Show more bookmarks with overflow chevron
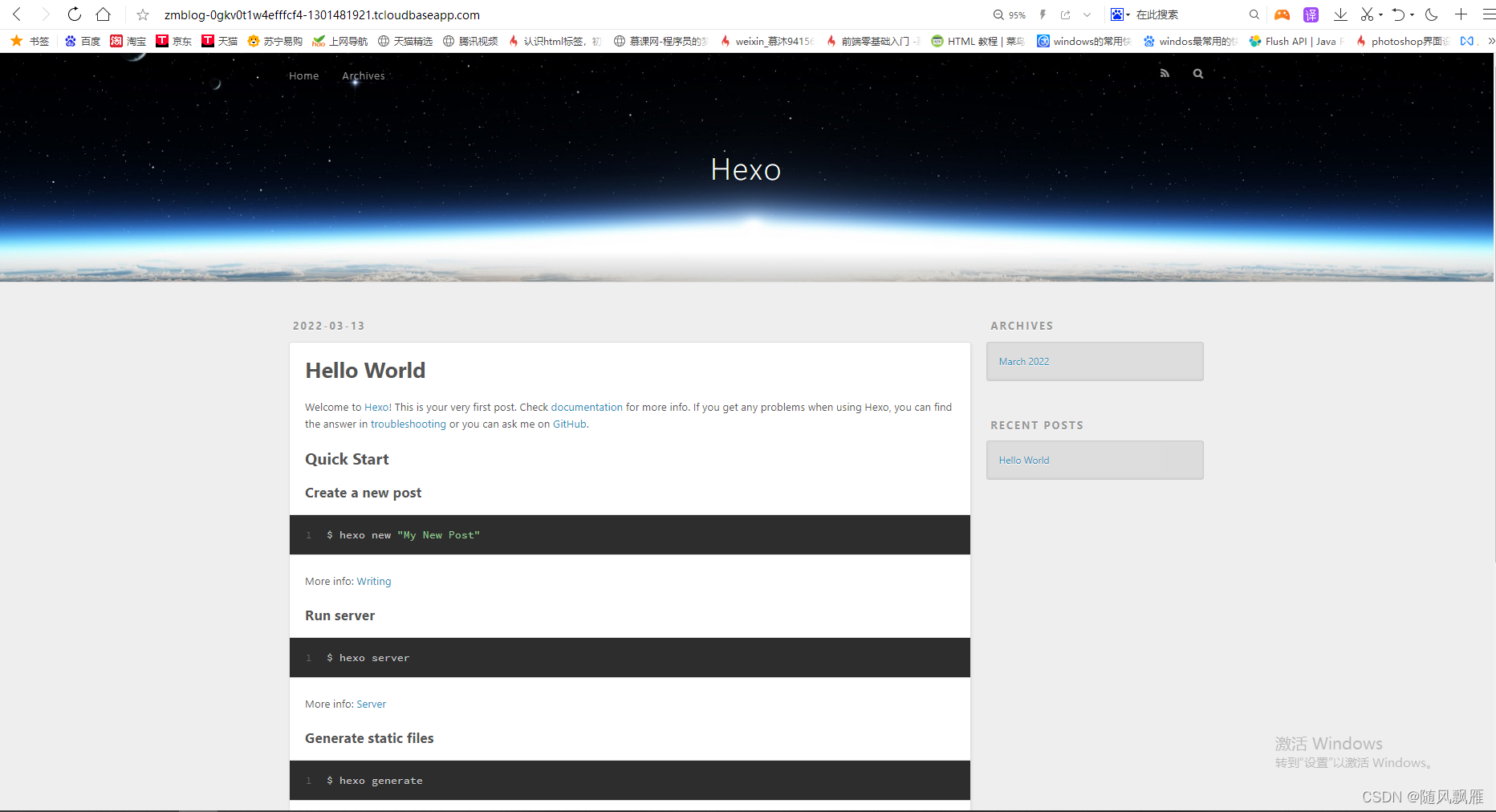The width and height of the screenshot is (1496, 812). [x=1491, y=41]
